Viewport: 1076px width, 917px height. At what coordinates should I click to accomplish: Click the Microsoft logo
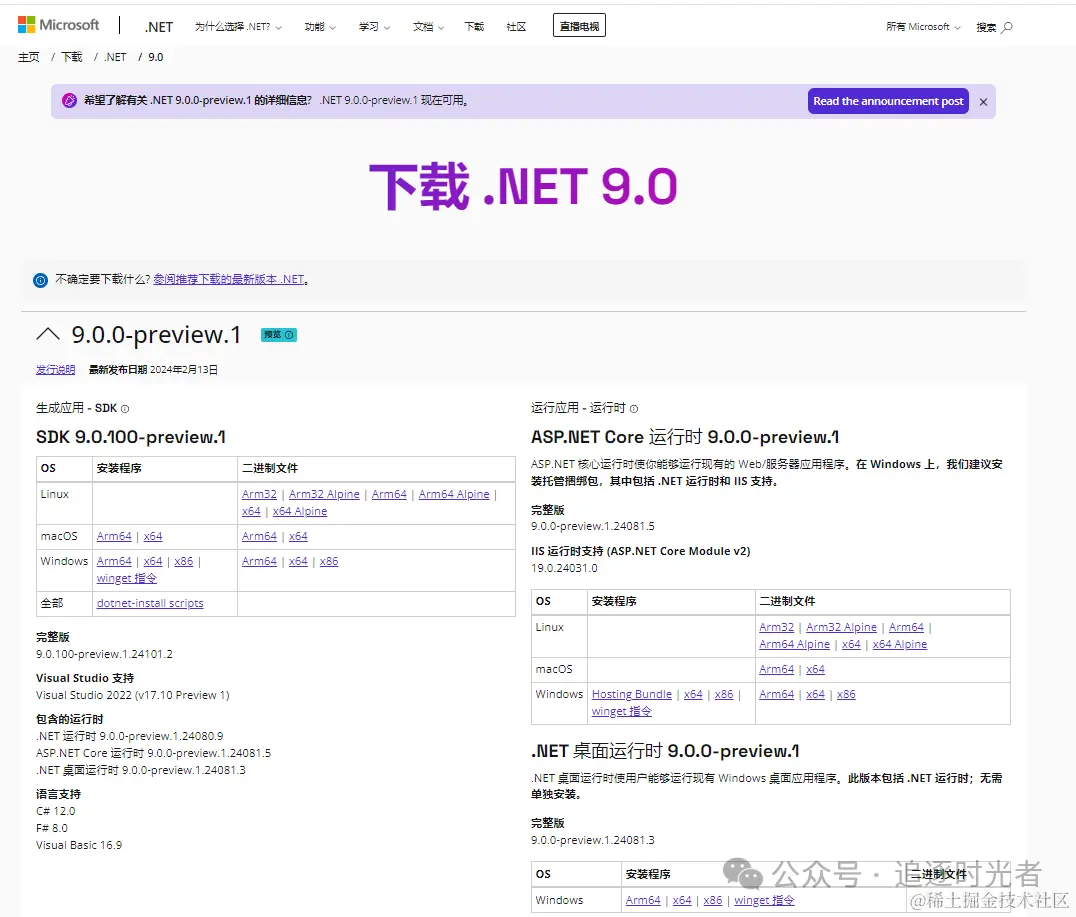[58, 25]
